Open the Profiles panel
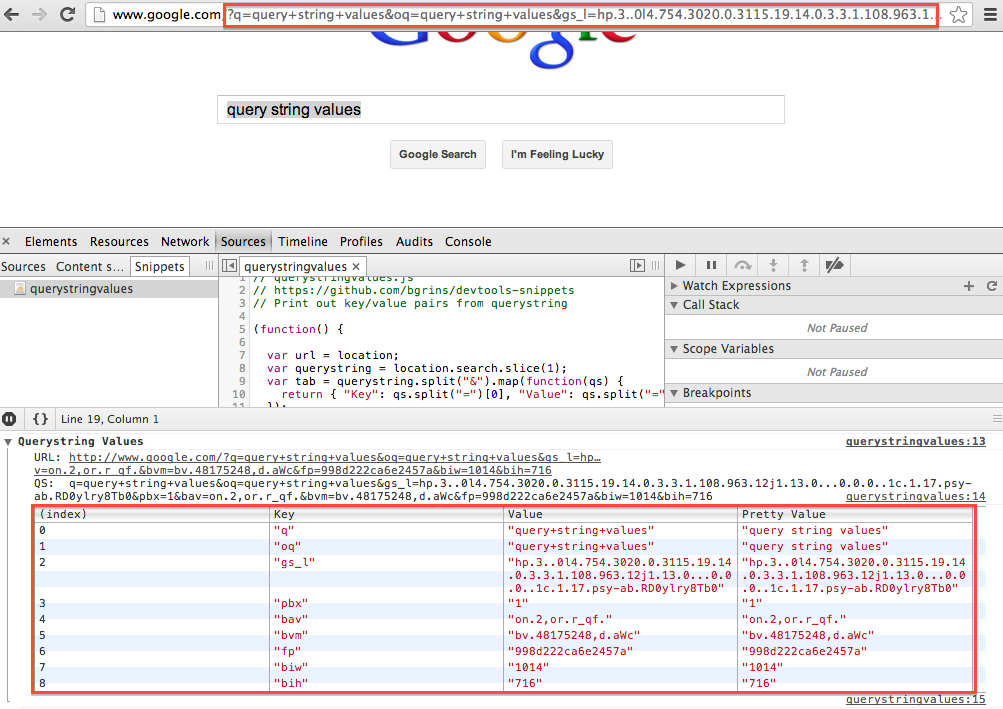 pos(361,241)
